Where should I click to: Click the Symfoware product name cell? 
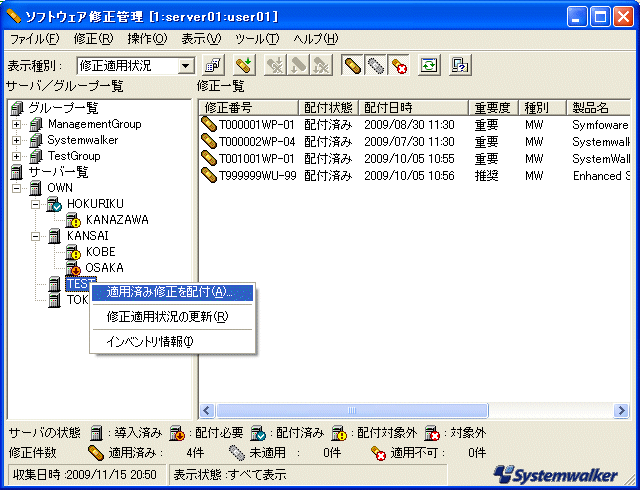tap(600, 125)
